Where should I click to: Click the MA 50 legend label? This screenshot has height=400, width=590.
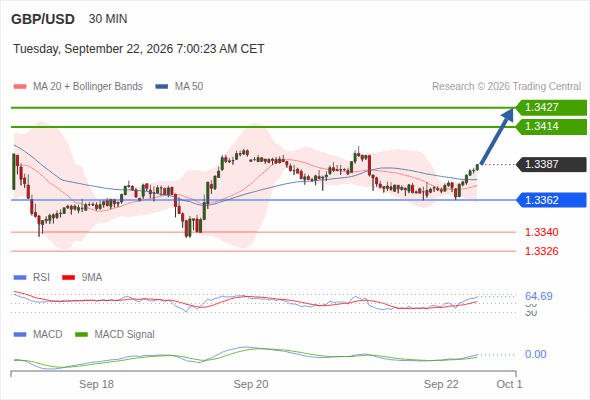pos(189,87)
